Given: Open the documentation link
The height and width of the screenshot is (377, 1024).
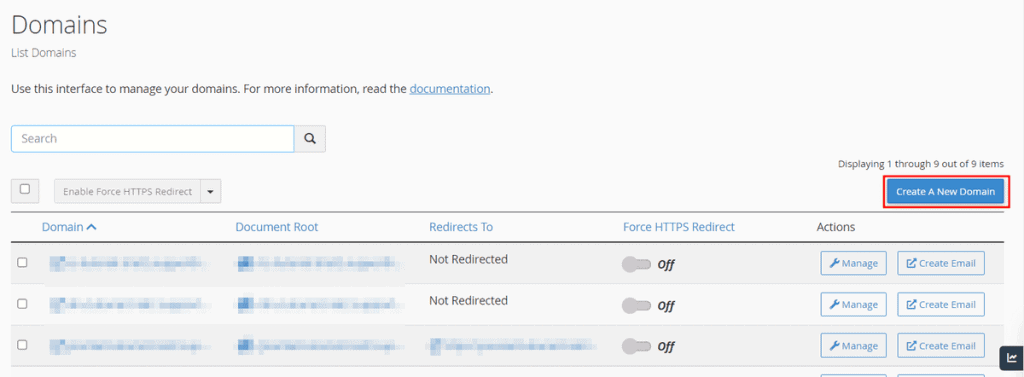Looking at the screenshot, I should [450, 88].
